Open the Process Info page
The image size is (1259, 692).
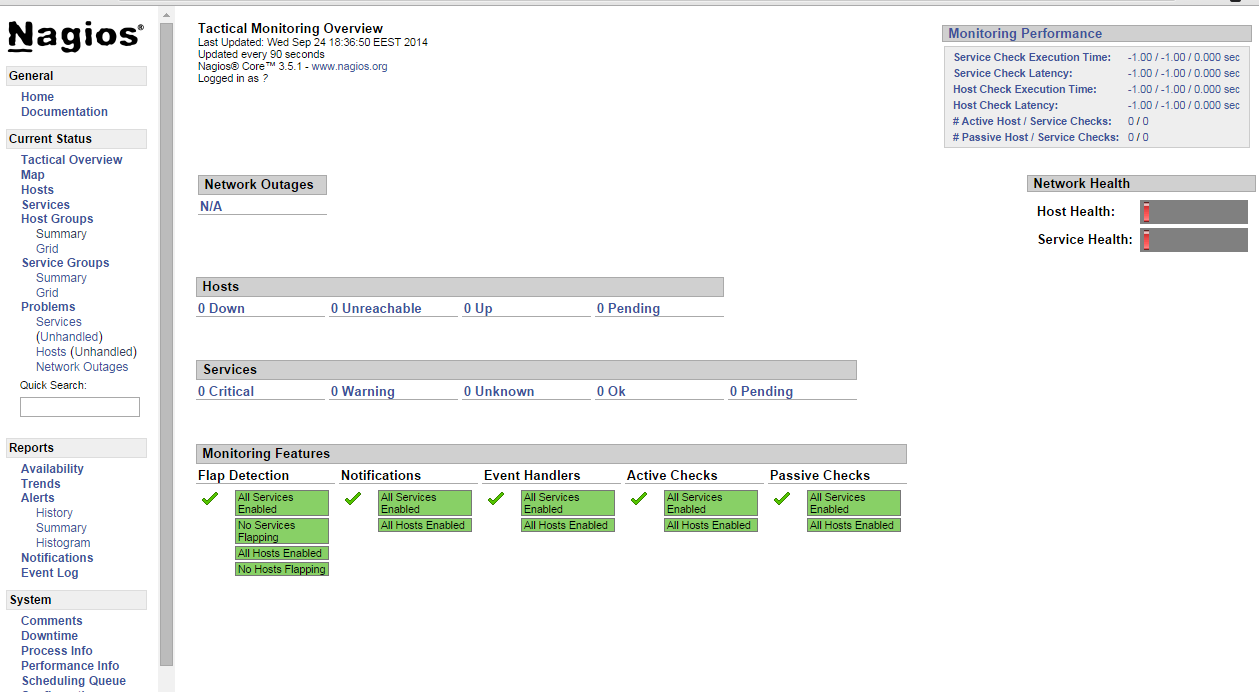tap(57, 651)
